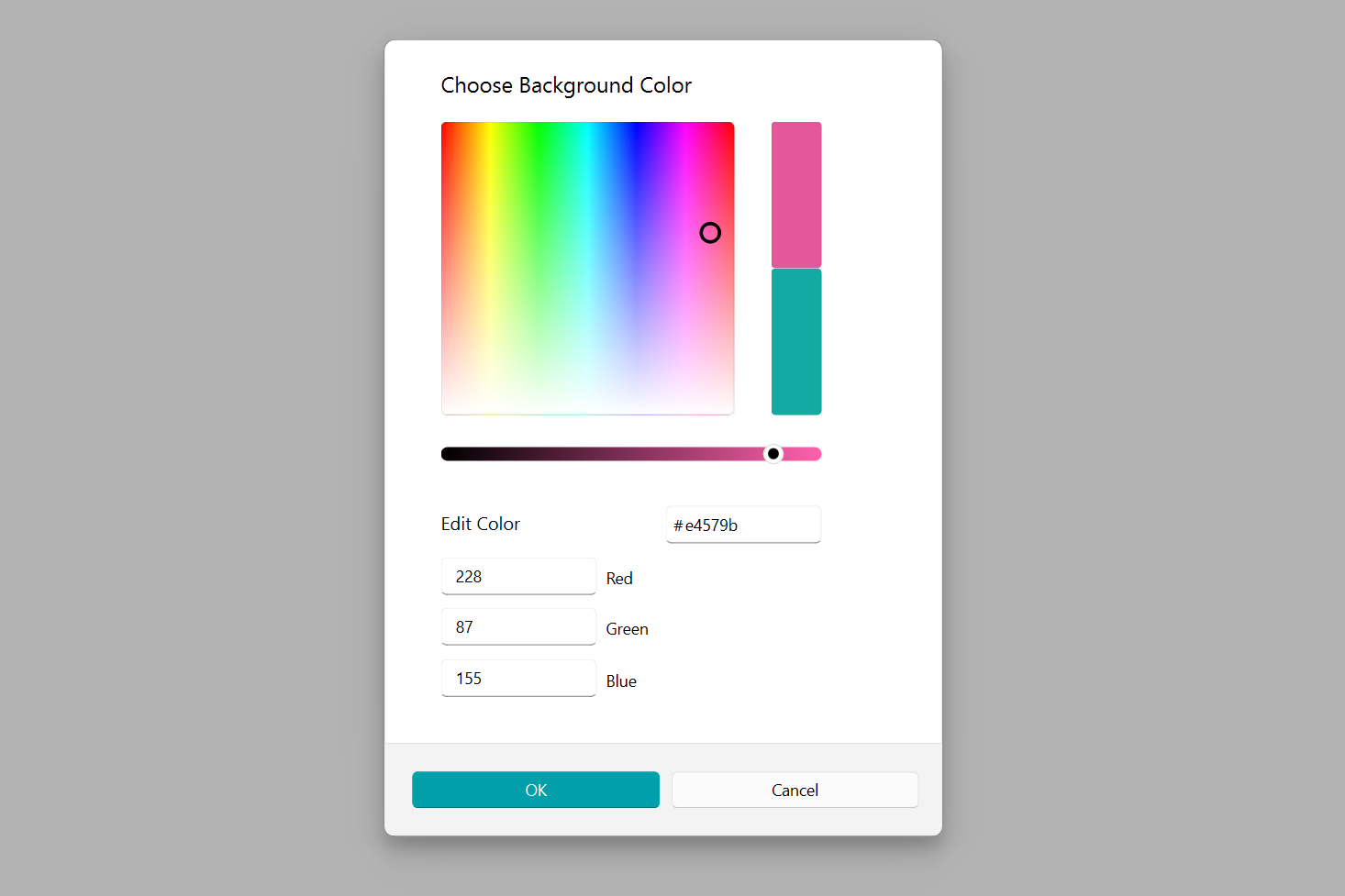Select the Blue value input showing 155
The image size is (1345, 896).
(518, 678)
